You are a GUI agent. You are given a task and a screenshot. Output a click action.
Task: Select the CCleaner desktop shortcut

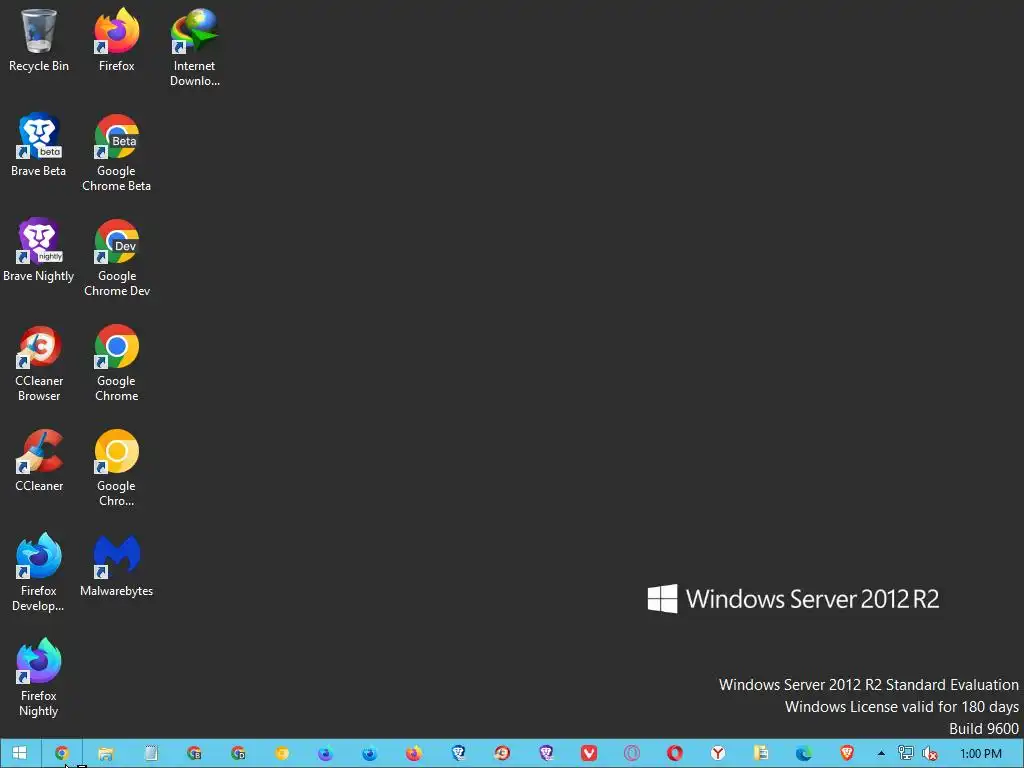(39, 460)
